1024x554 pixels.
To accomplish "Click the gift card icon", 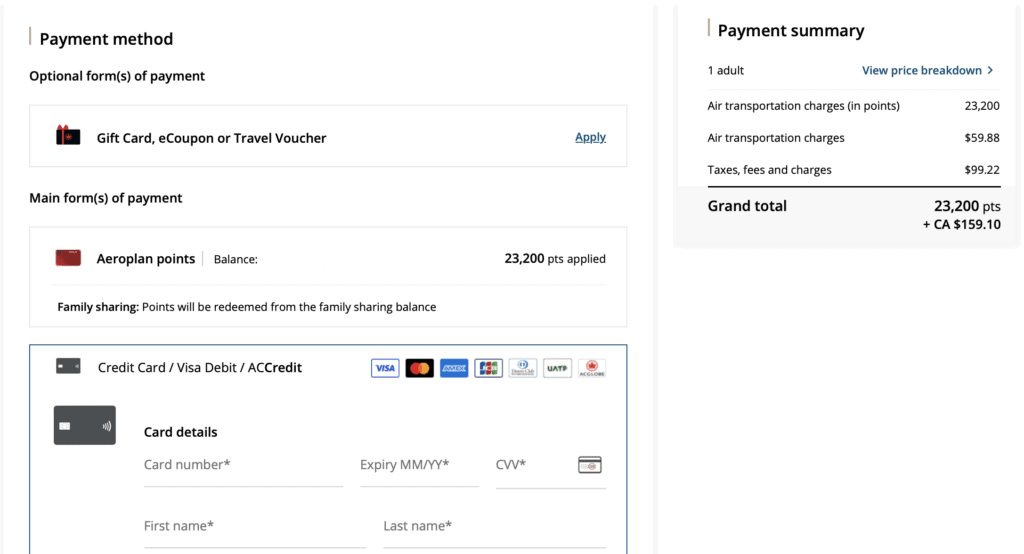I will [68, 135].
